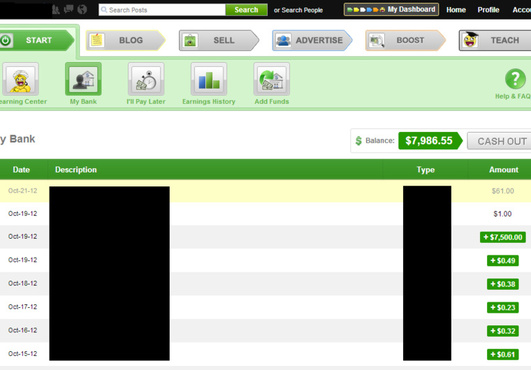
Task: Click the green dollar sign balance icon
Action: pyautogui.click(x=358, y=141)
